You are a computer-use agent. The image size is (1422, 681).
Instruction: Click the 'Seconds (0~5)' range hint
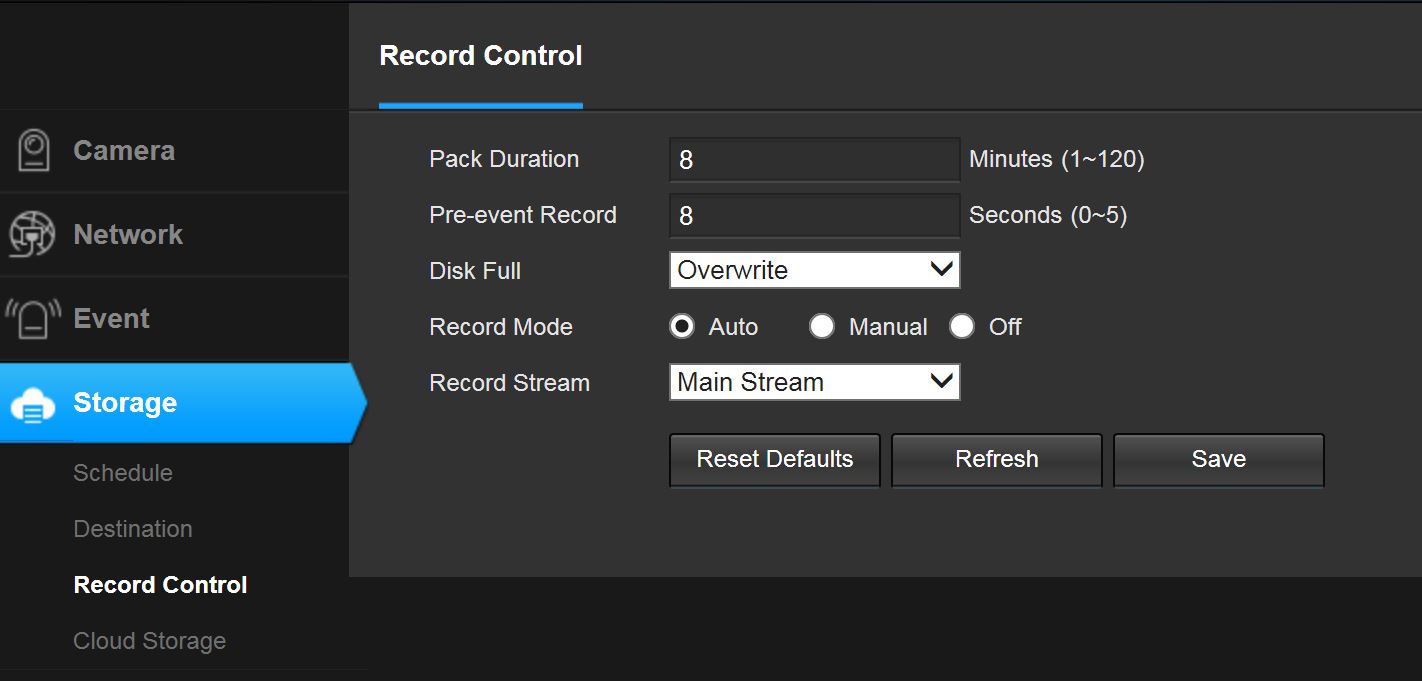[x=1048, y=215]
